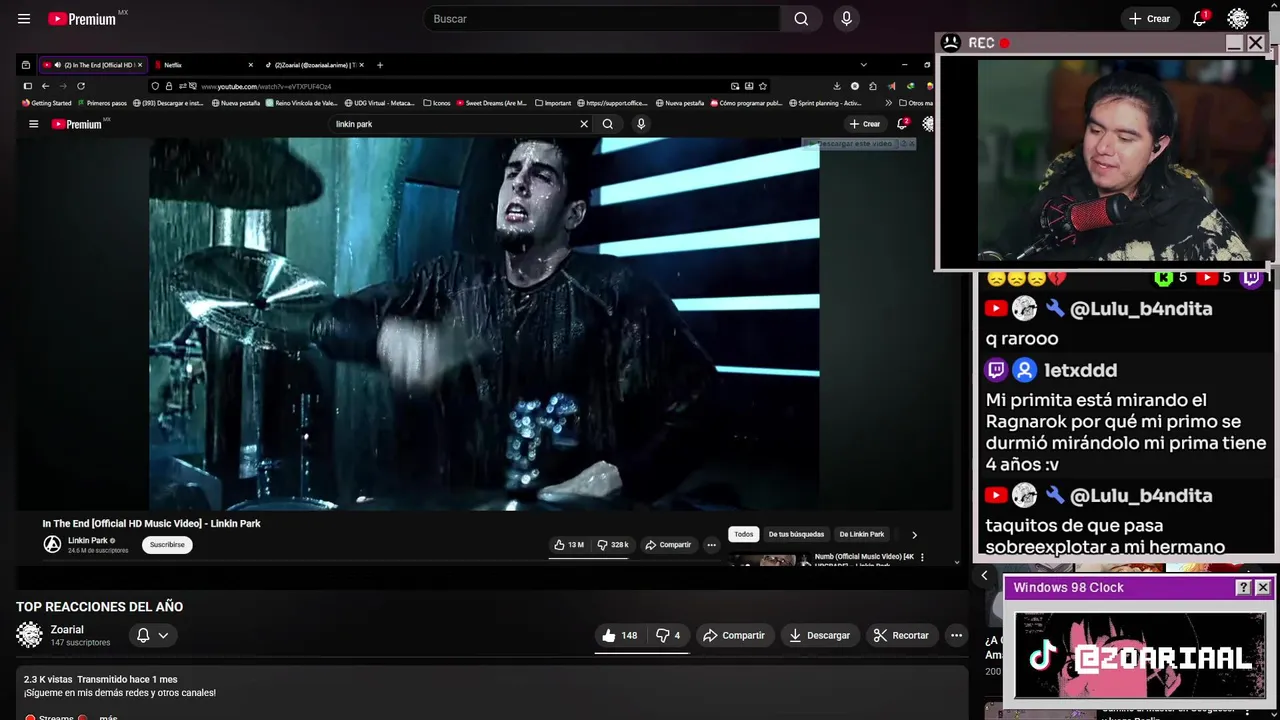This screenshot has width=1280, height=720.
Task: Click the youtube.com address bar in stream
Action: (460, 86)
